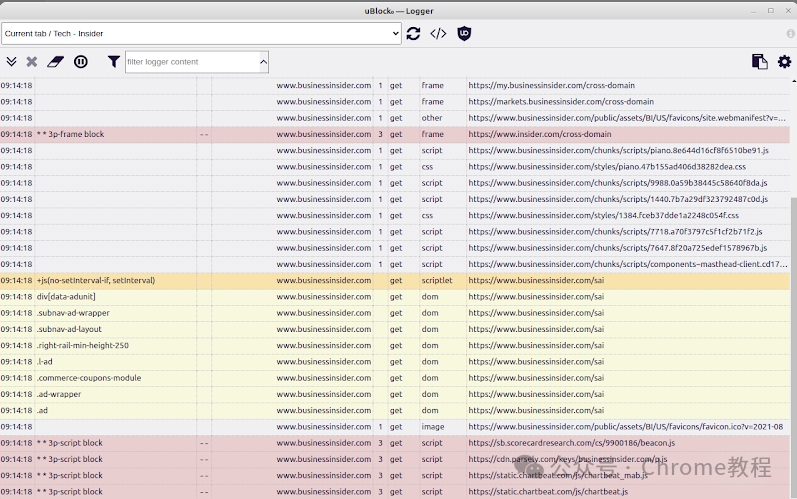
Task: Close the Logger window
Action: [x=788, y=11]
